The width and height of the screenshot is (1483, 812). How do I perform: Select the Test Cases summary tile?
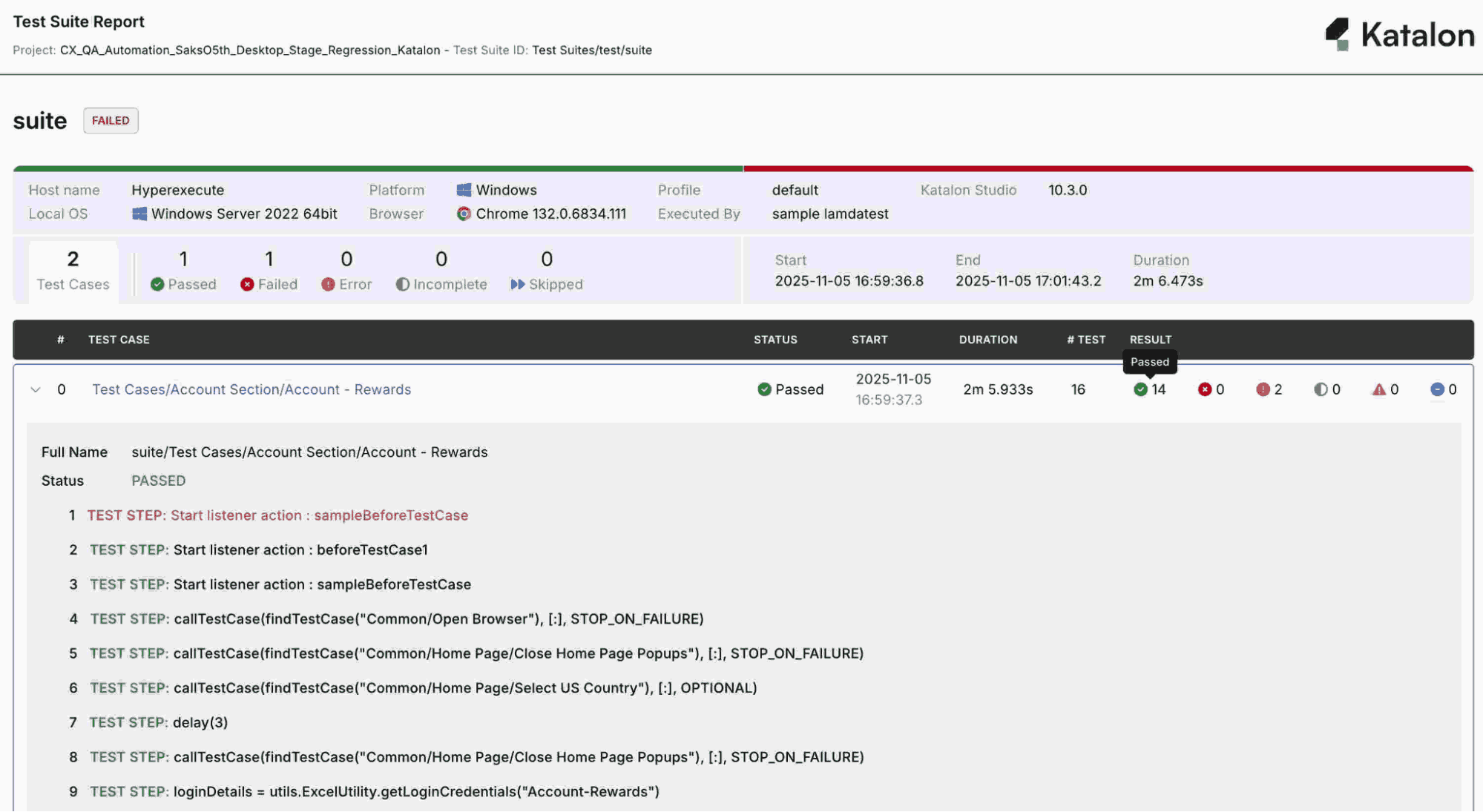(72, 269)
